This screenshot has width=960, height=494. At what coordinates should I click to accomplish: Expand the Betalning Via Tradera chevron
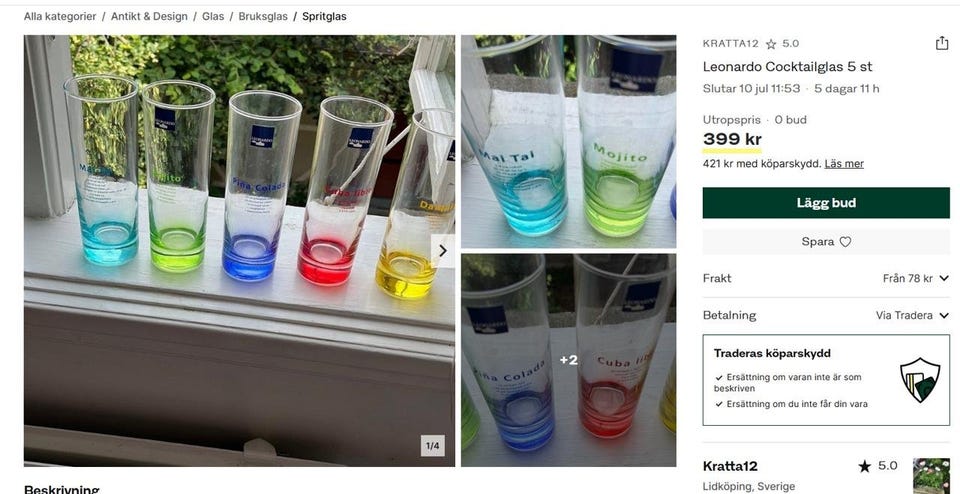pyautogui.click(x=943, y=316)
